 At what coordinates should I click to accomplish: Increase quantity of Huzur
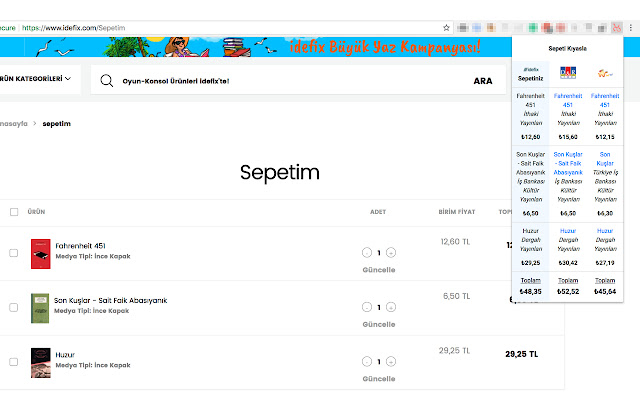click(391, 362)
